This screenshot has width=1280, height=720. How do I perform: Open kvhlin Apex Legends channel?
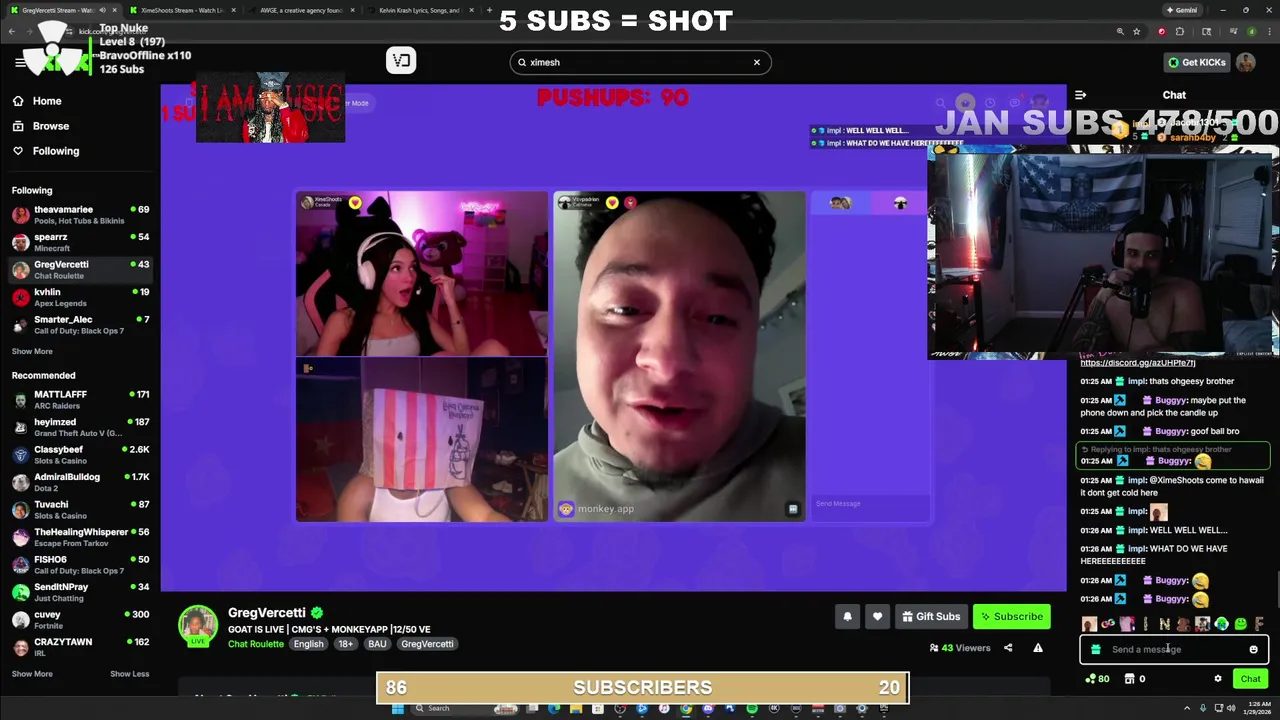point(80,297)
